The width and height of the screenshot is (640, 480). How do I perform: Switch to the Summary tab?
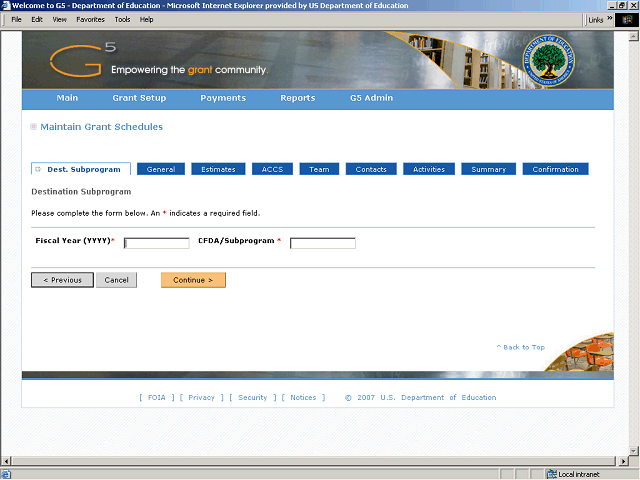489,169
